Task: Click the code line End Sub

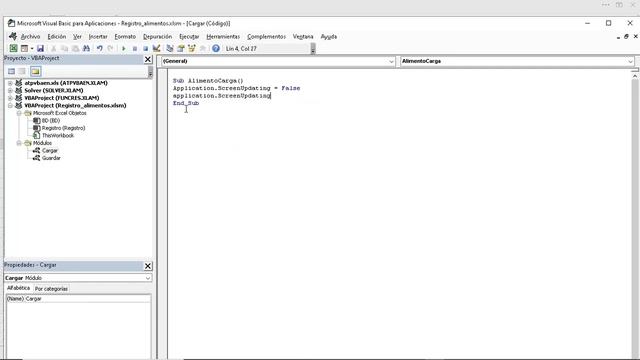Action: click(x=186, y=103)
